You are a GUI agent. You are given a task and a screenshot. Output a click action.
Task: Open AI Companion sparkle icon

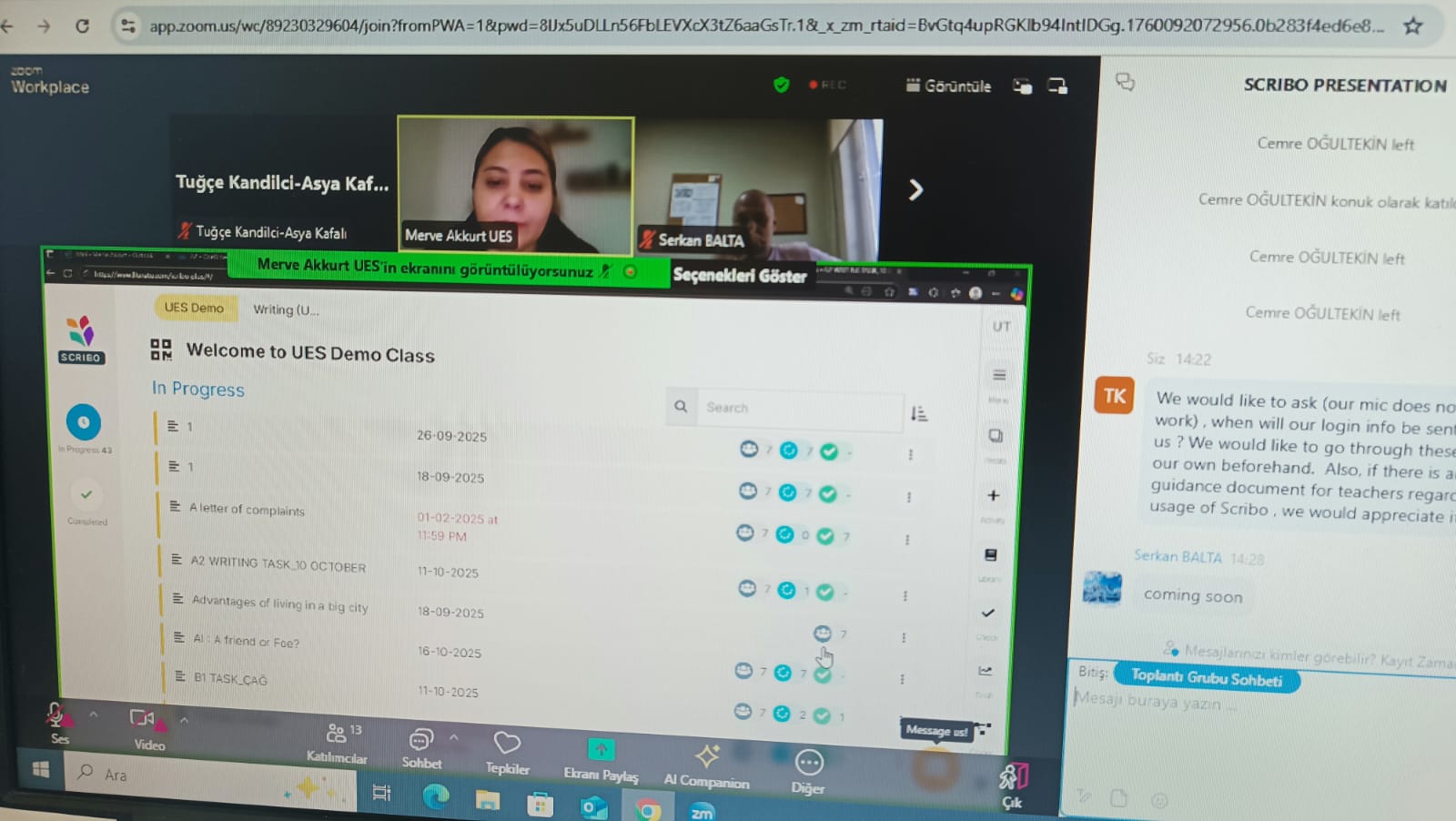pyautogui.click(x=706, y=755)
